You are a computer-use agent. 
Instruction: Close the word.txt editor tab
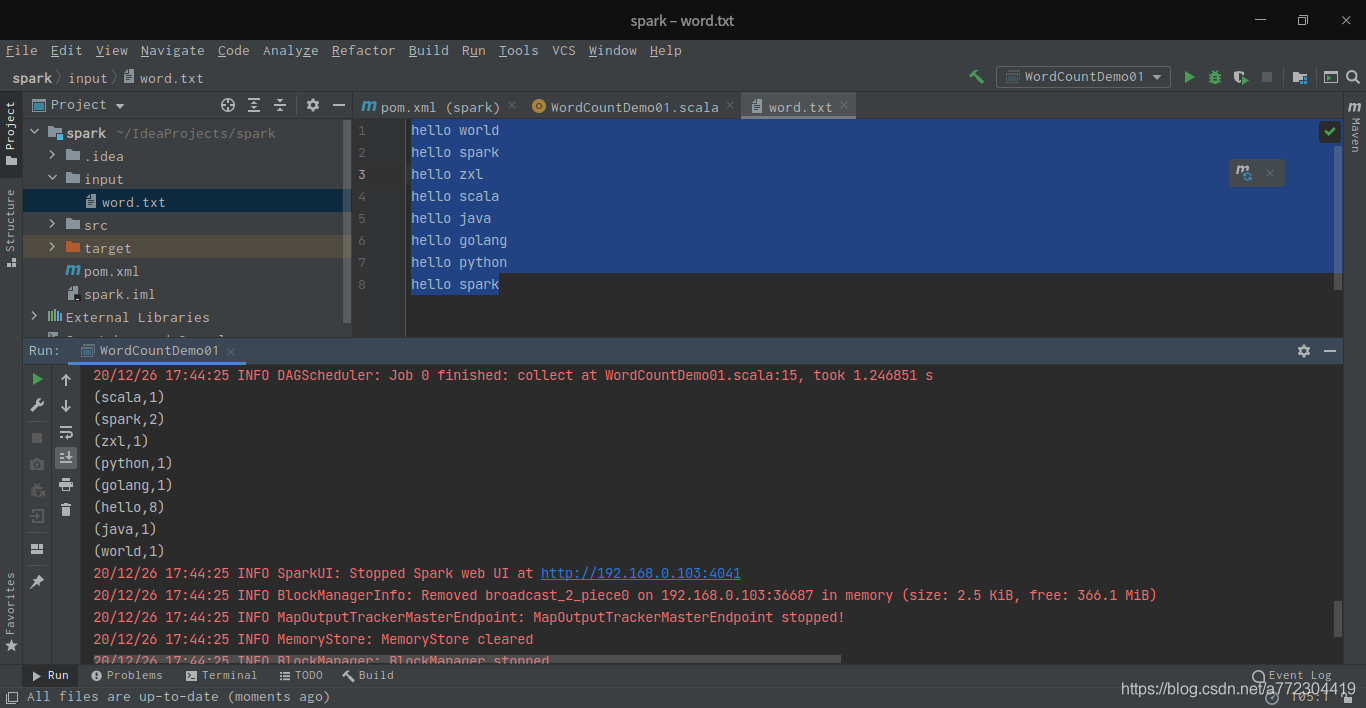click(845, 105)
